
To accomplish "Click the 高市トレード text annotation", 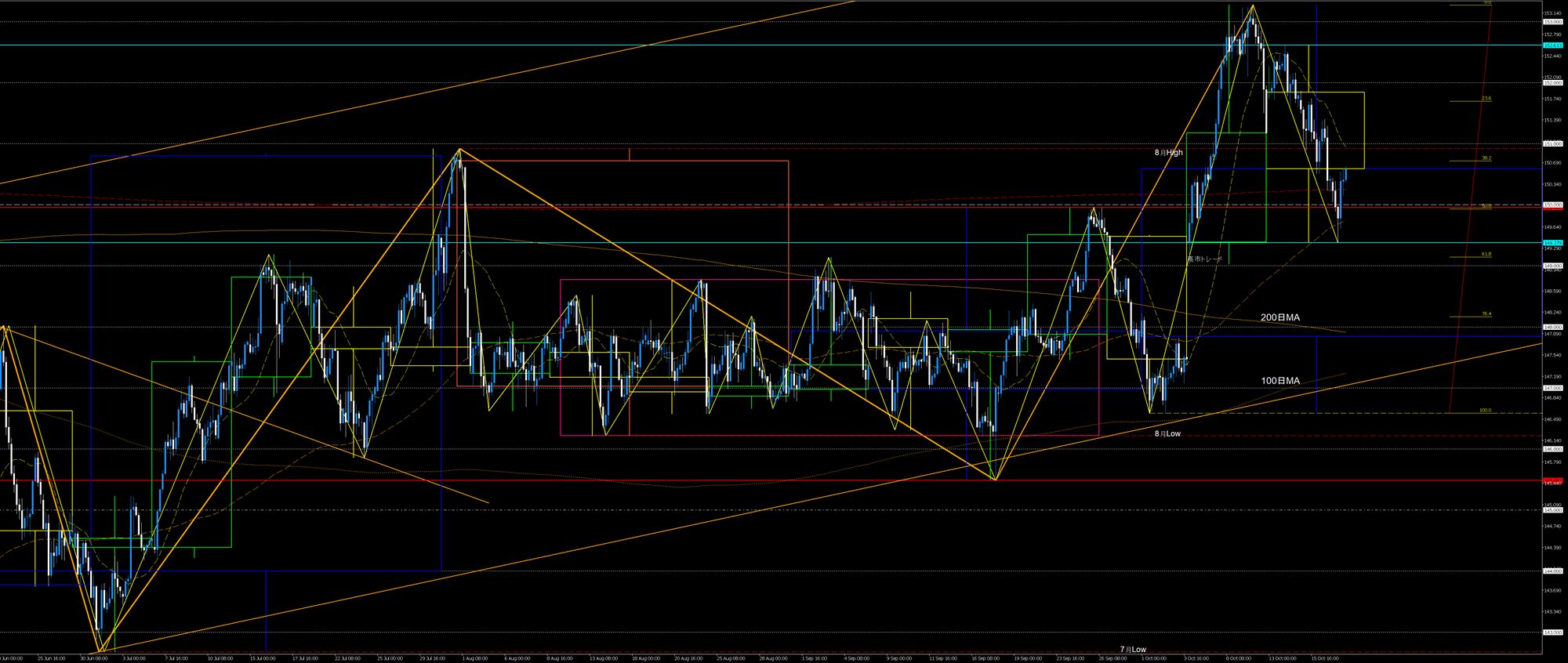I will click(x=1204, y=259).
